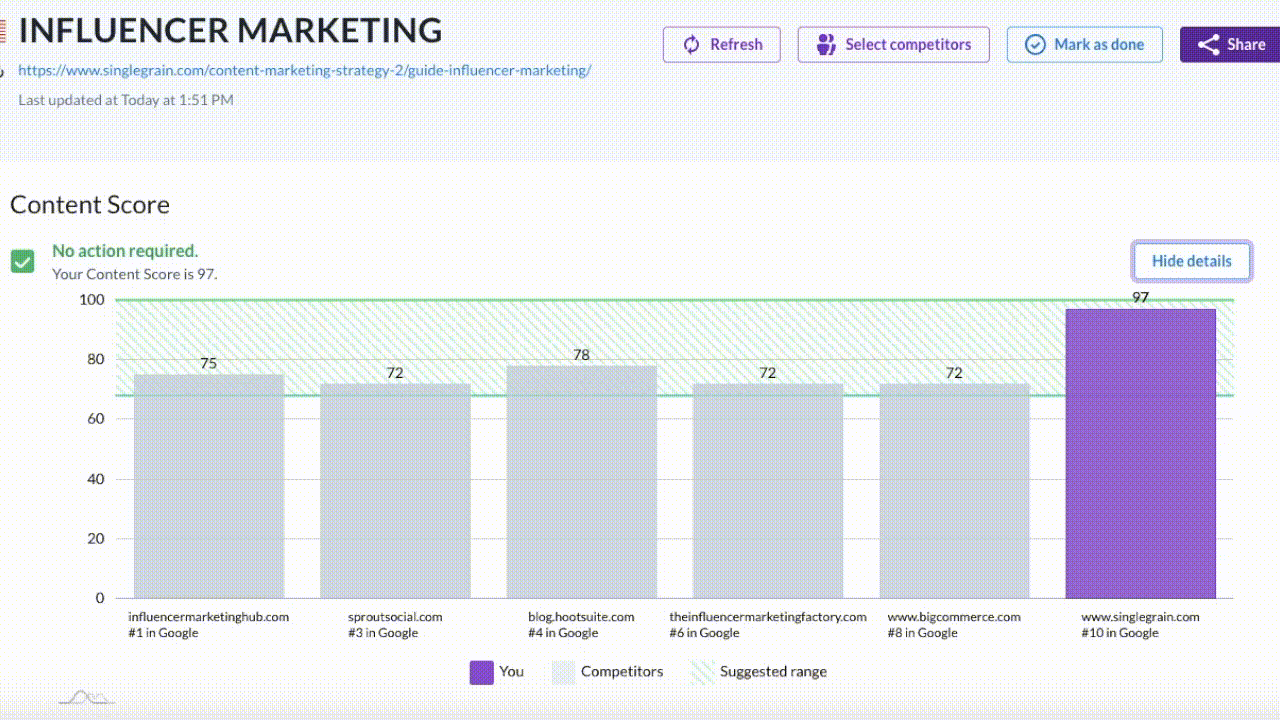Select the theinfluencermarketingfactory.com bar
1280x720 pixels.
pos(768,490)
